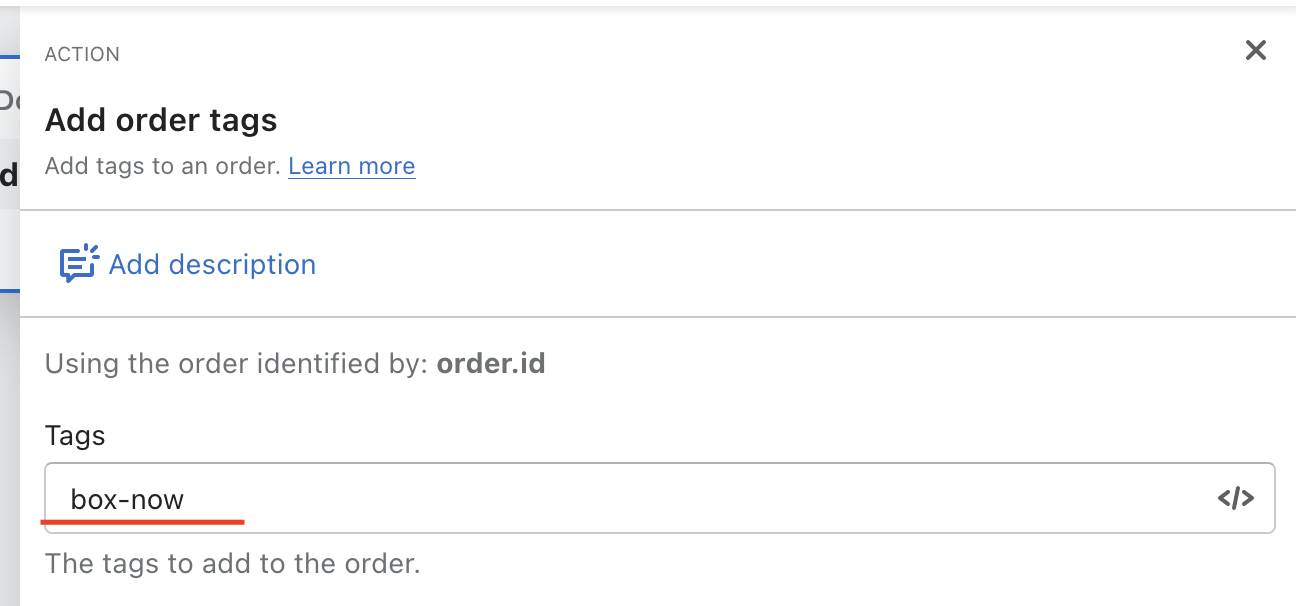Click partially hidden bold d text at left edge
1296x606 pixels.
coord(9,176)
